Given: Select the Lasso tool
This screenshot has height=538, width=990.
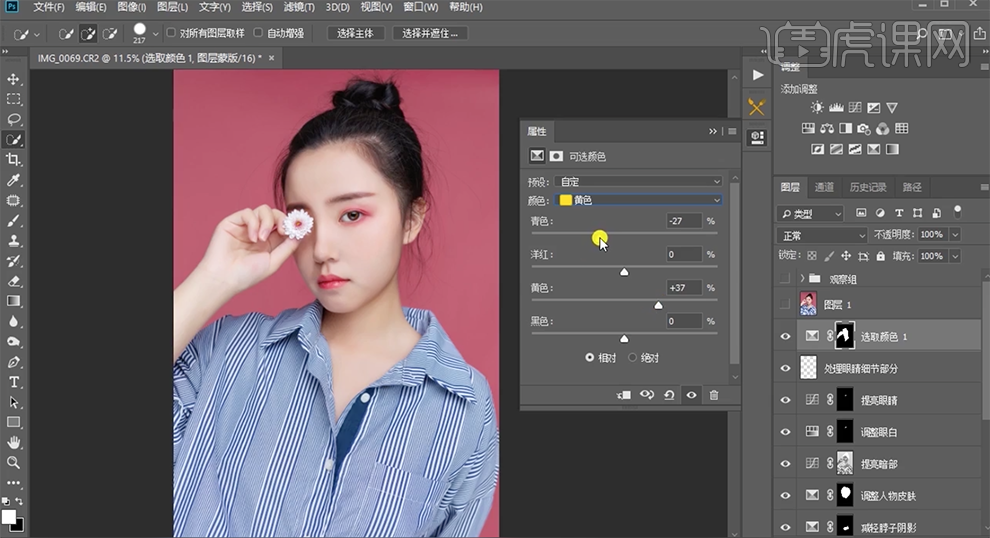Looking at the screenshot, I should 14,119.
